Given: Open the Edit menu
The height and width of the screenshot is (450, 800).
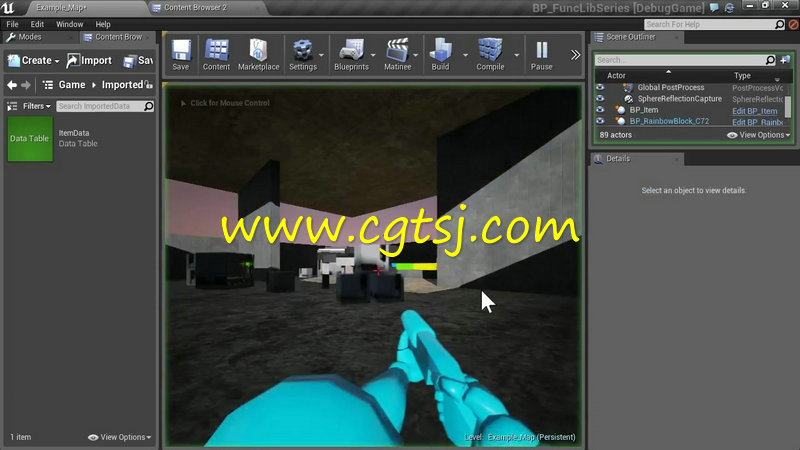Looking at the screenshot, I should (x=37, y=24).
